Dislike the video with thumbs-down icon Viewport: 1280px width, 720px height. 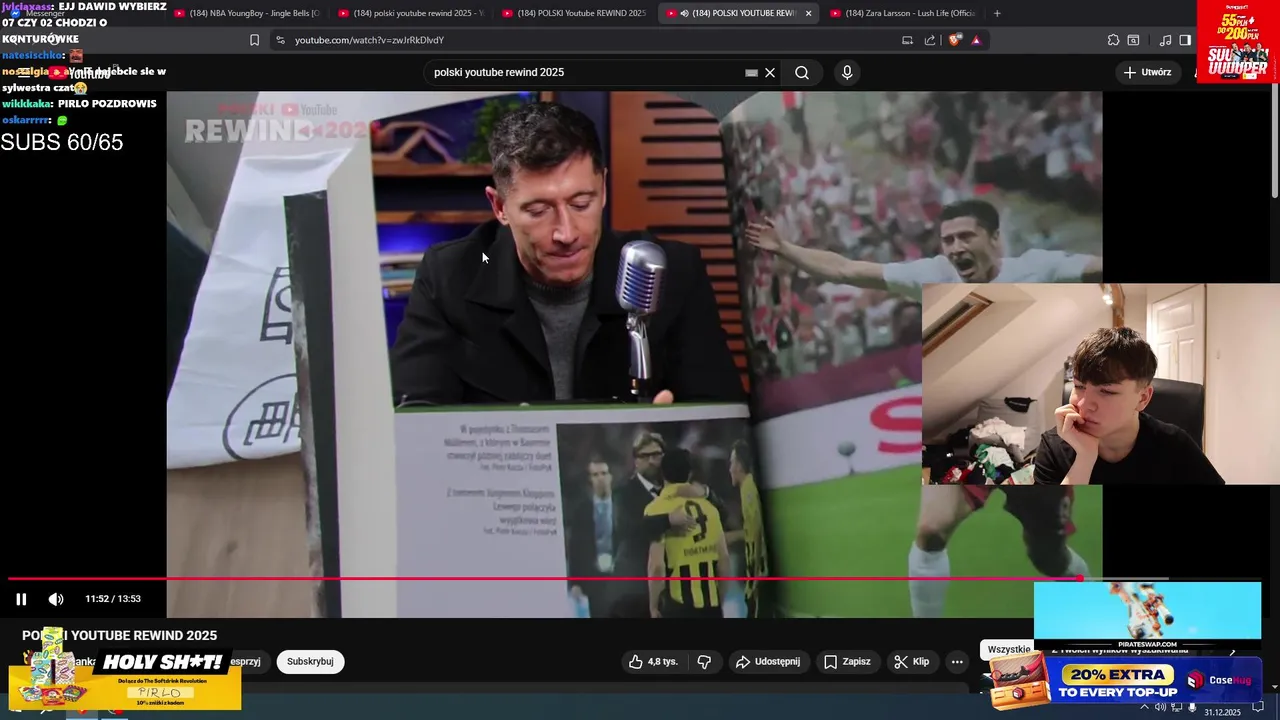(704, 662)
